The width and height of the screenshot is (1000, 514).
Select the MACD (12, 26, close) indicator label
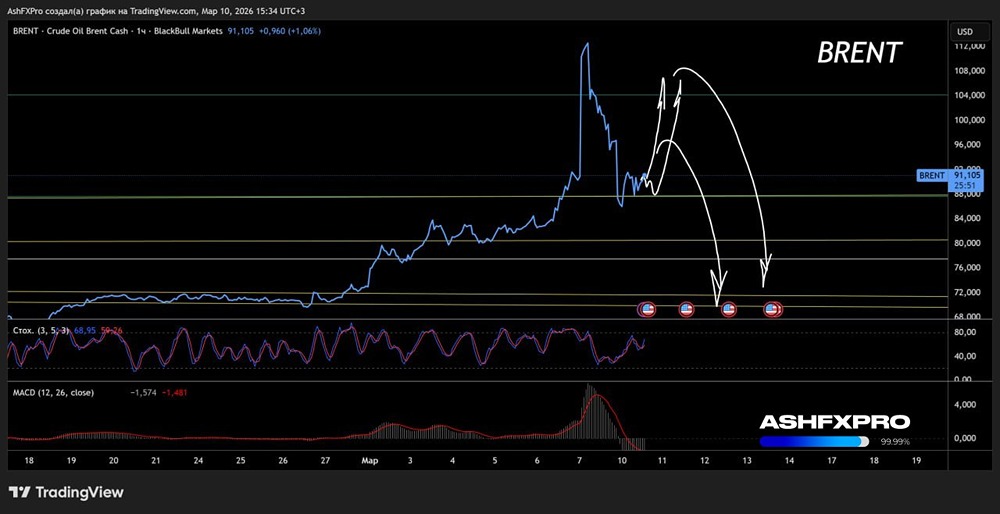click(53, 393)
